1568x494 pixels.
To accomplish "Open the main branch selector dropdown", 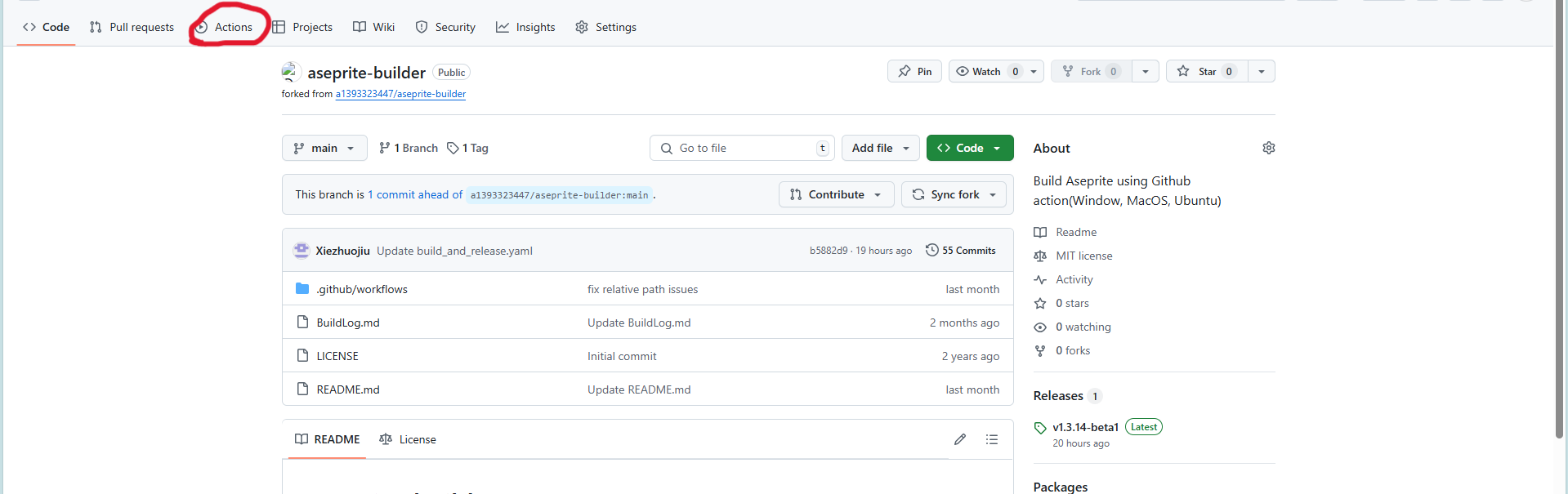I will click(x=324, y=148).
